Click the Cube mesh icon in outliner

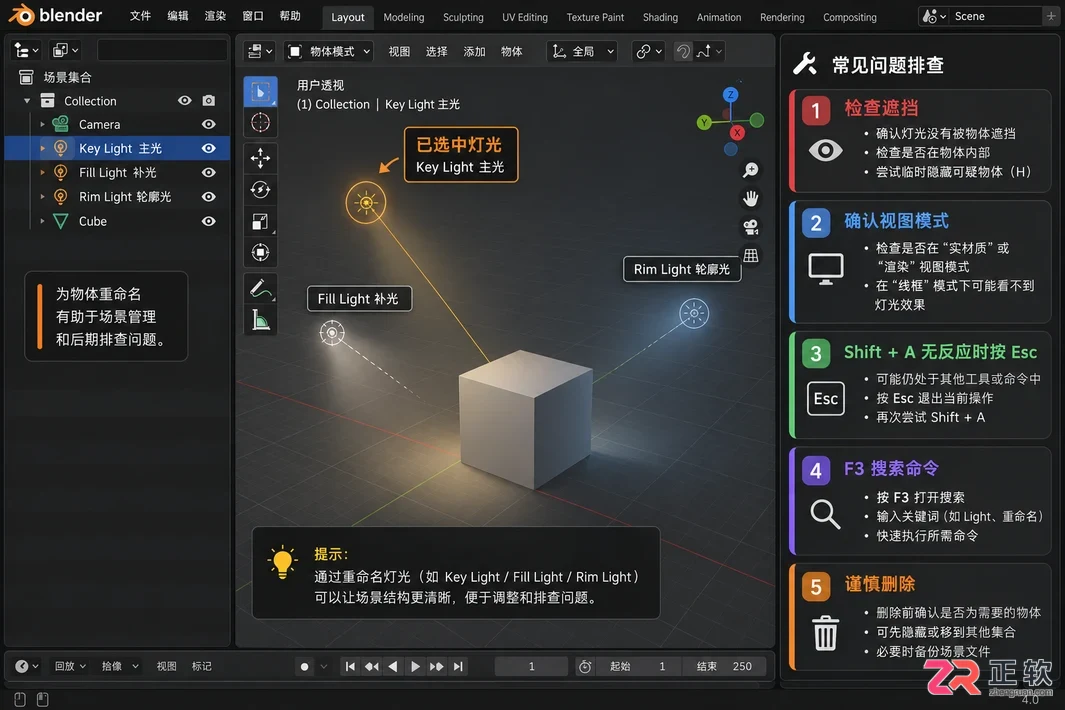click(x=60, y=221)
